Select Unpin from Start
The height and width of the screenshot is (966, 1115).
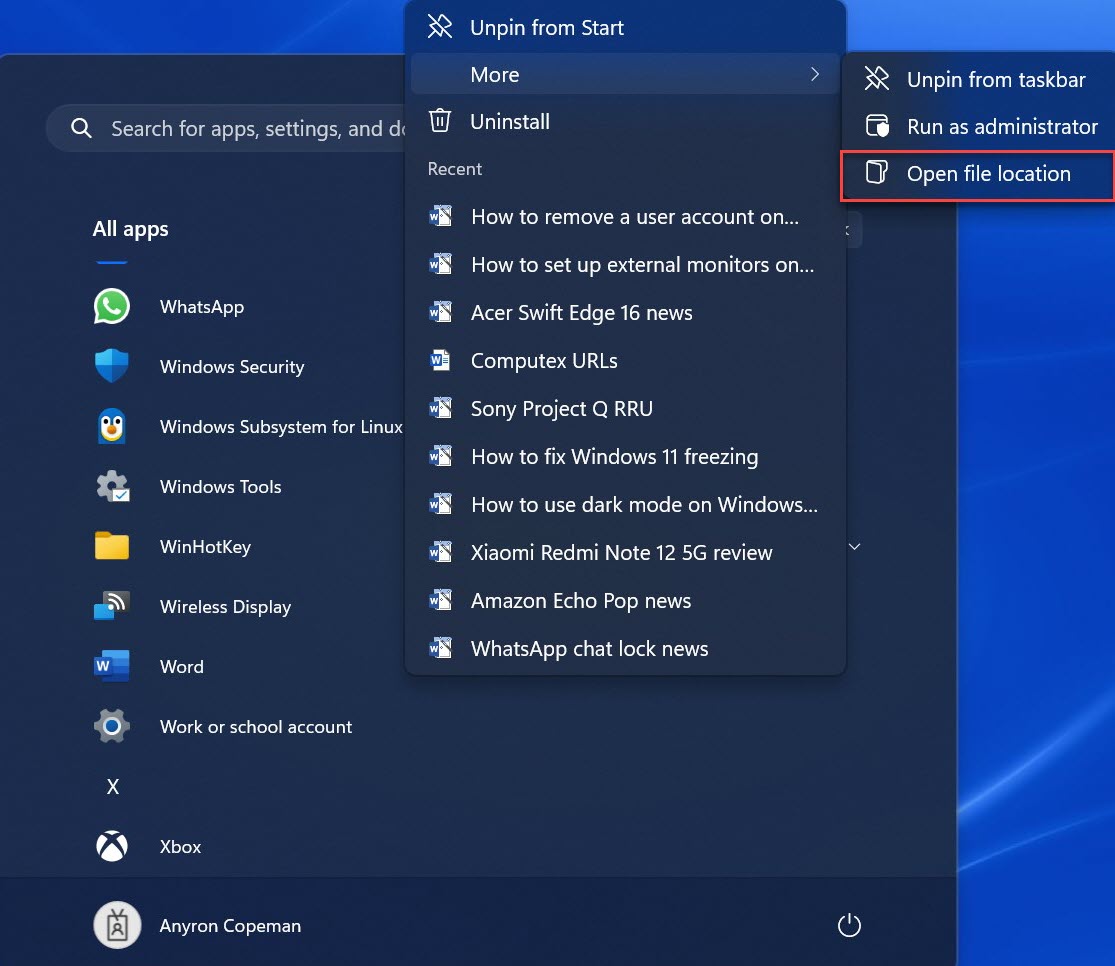625,27
